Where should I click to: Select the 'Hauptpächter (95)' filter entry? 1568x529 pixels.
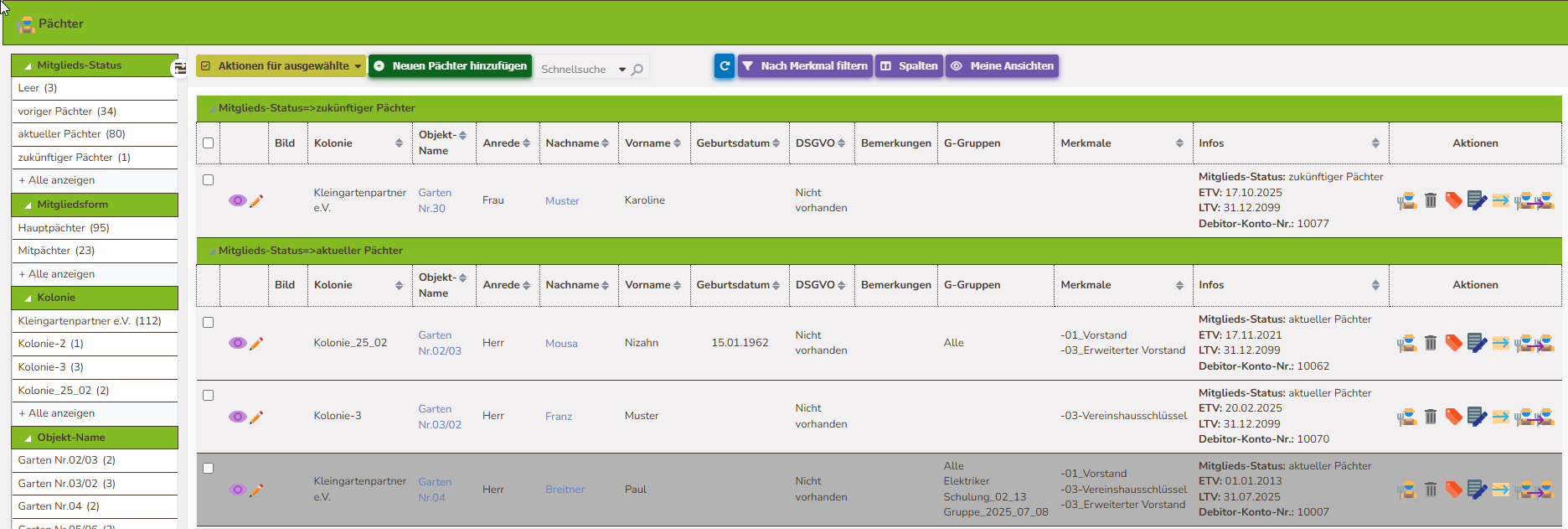pos(64,228)
